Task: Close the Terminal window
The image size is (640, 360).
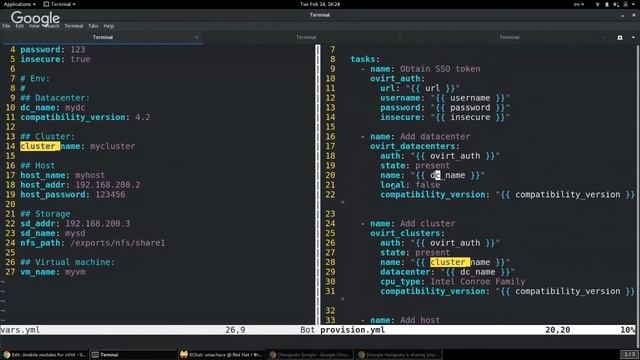Action: click(x=634, y=15)
